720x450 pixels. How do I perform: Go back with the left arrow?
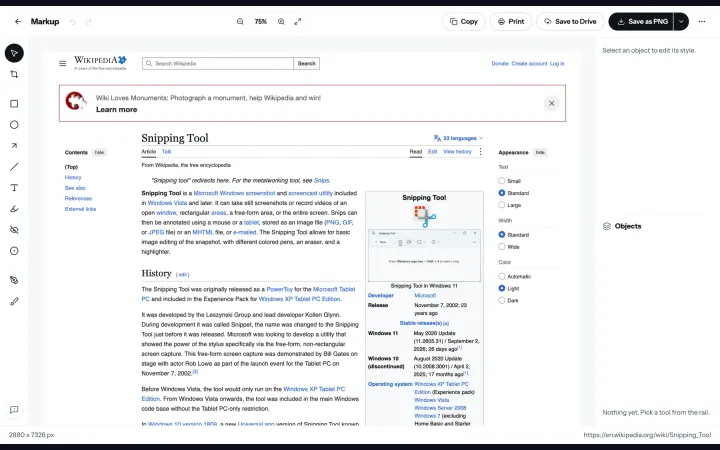(x=18, y=22)
